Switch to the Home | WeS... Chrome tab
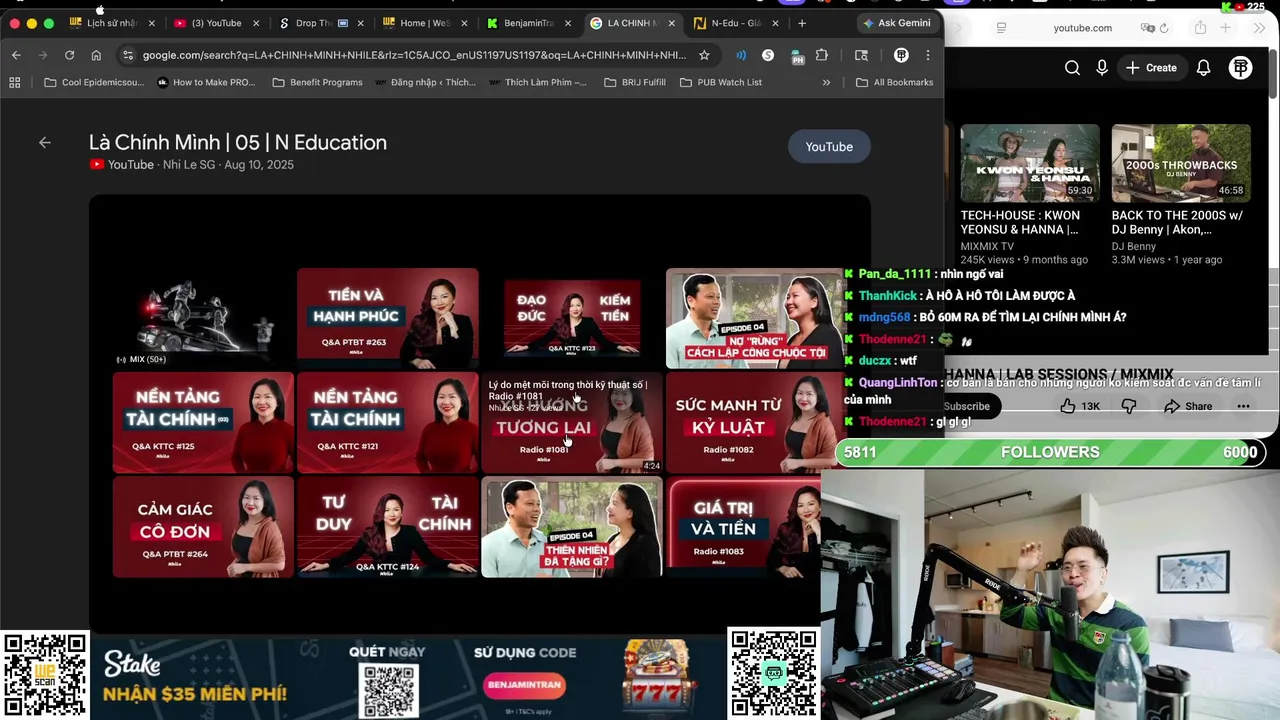Viewport: 1280px width, 720px height. (x=423, y=23)
